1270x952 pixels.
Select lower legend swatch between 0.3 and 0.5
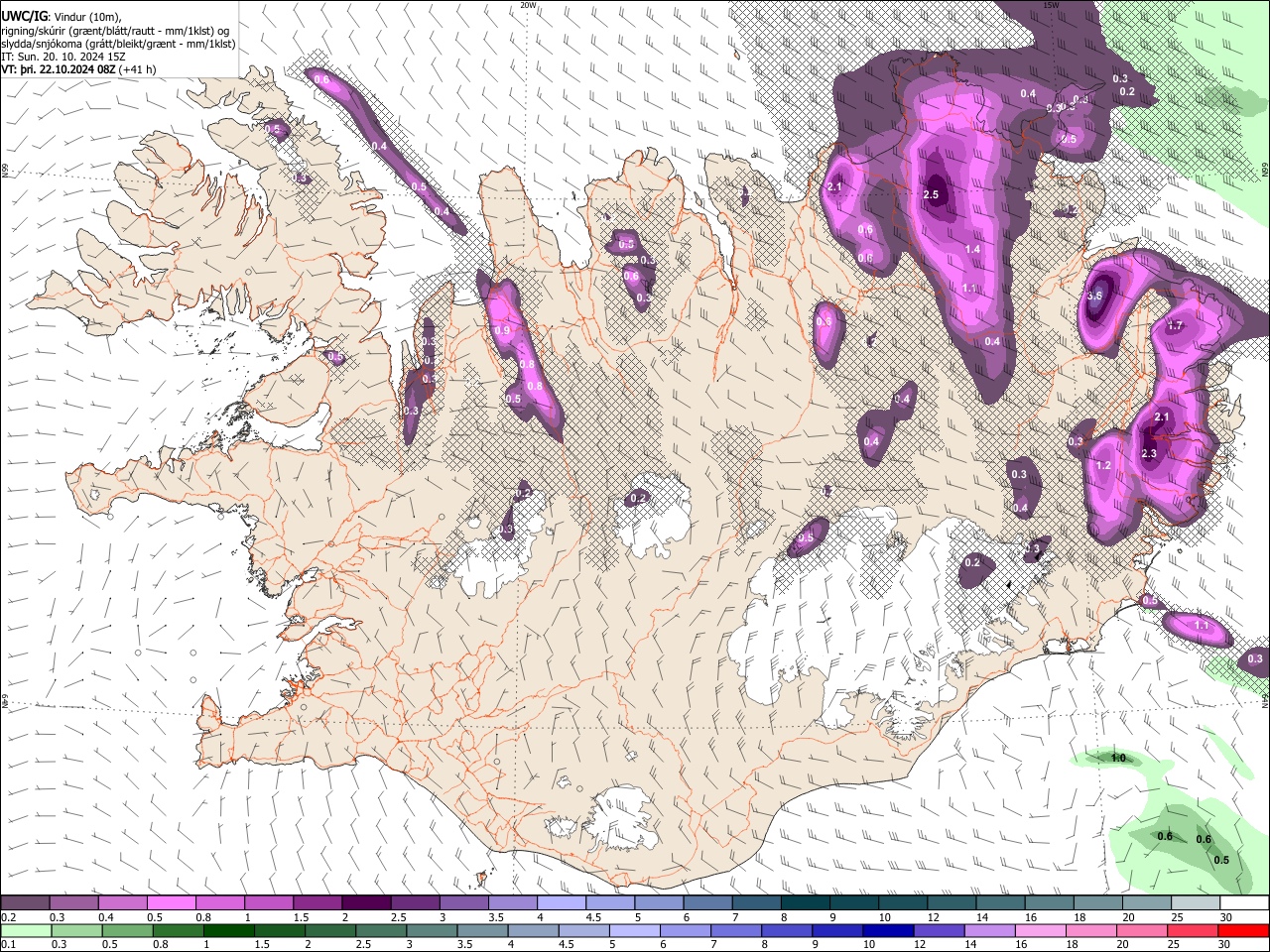click(x=76, y=930)
